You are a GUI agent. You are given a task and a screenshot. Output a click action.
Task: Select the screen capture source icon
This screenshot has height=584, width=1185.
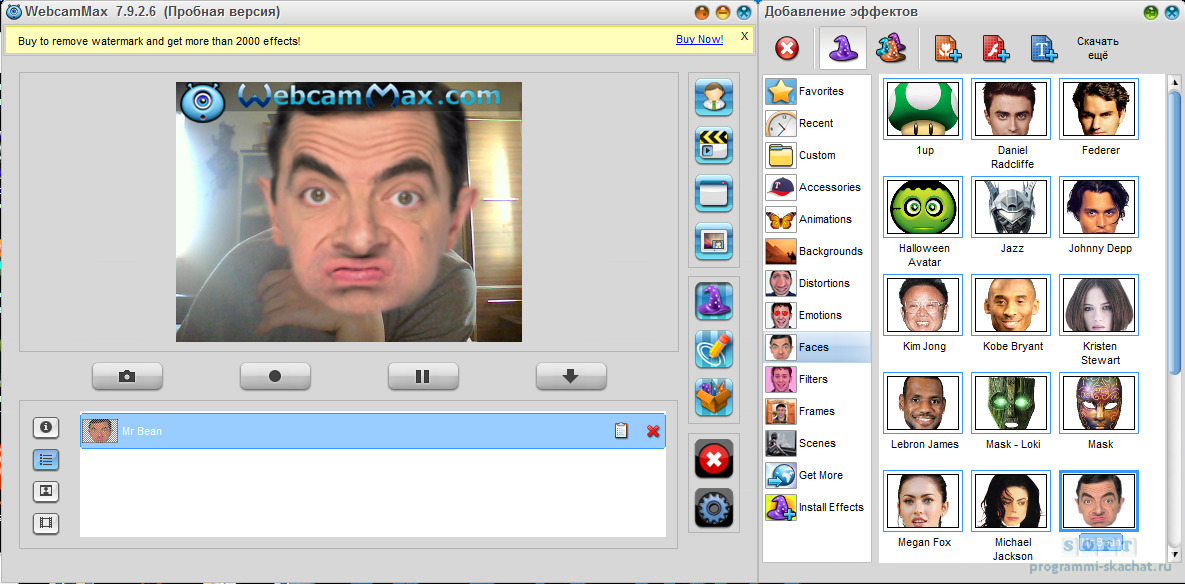[x=713, y=193]
